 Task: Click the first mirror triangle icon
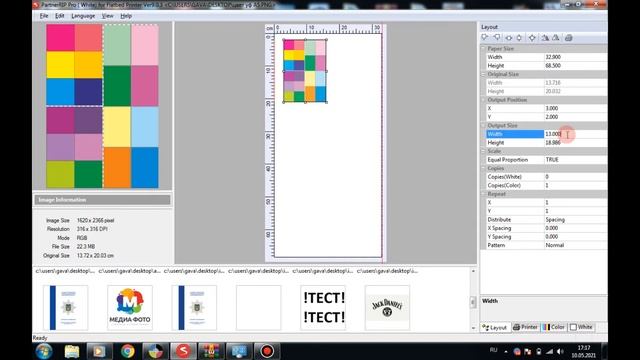coord(545,38)
